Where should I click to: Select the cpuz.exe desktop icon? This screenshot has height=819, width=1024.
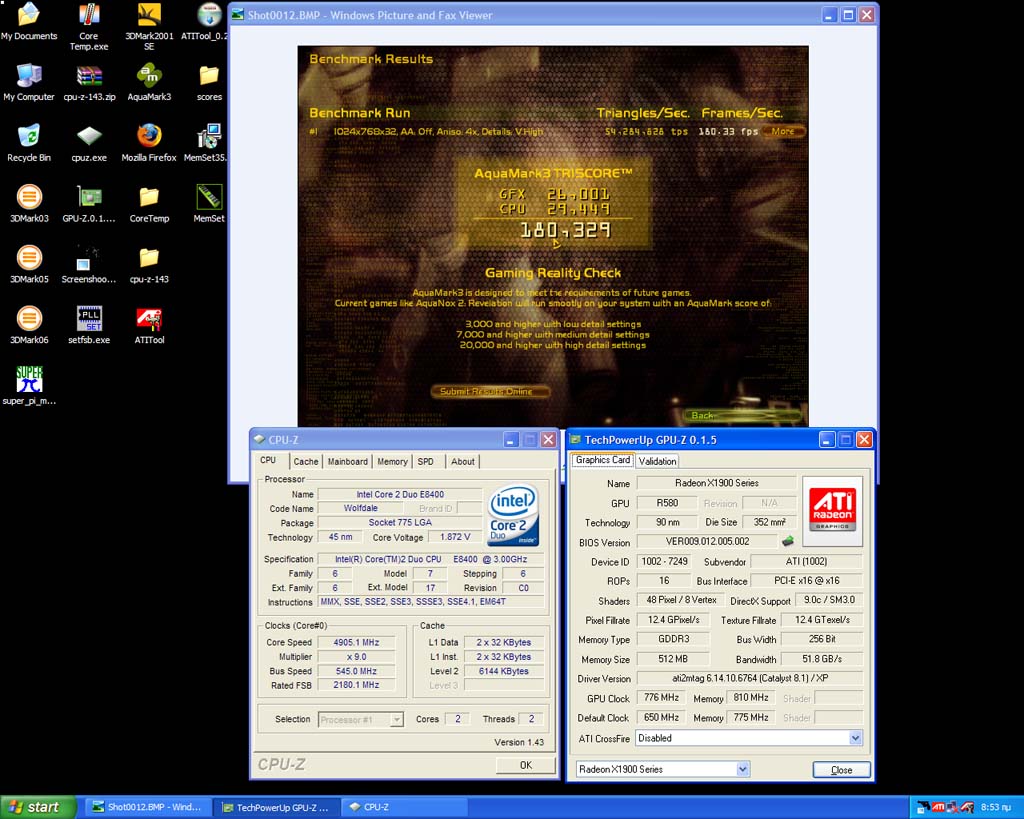tap(89, 143)
